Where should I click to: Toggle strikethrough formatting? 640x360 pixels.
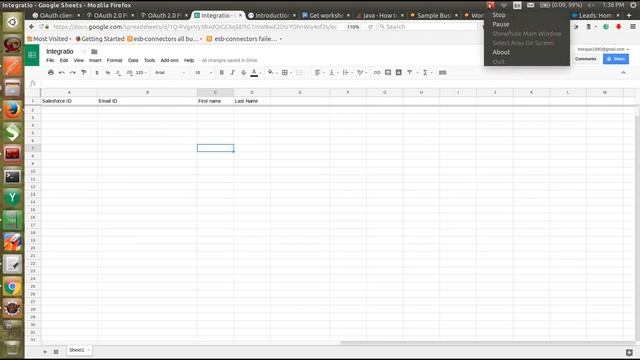coord(243,72)
